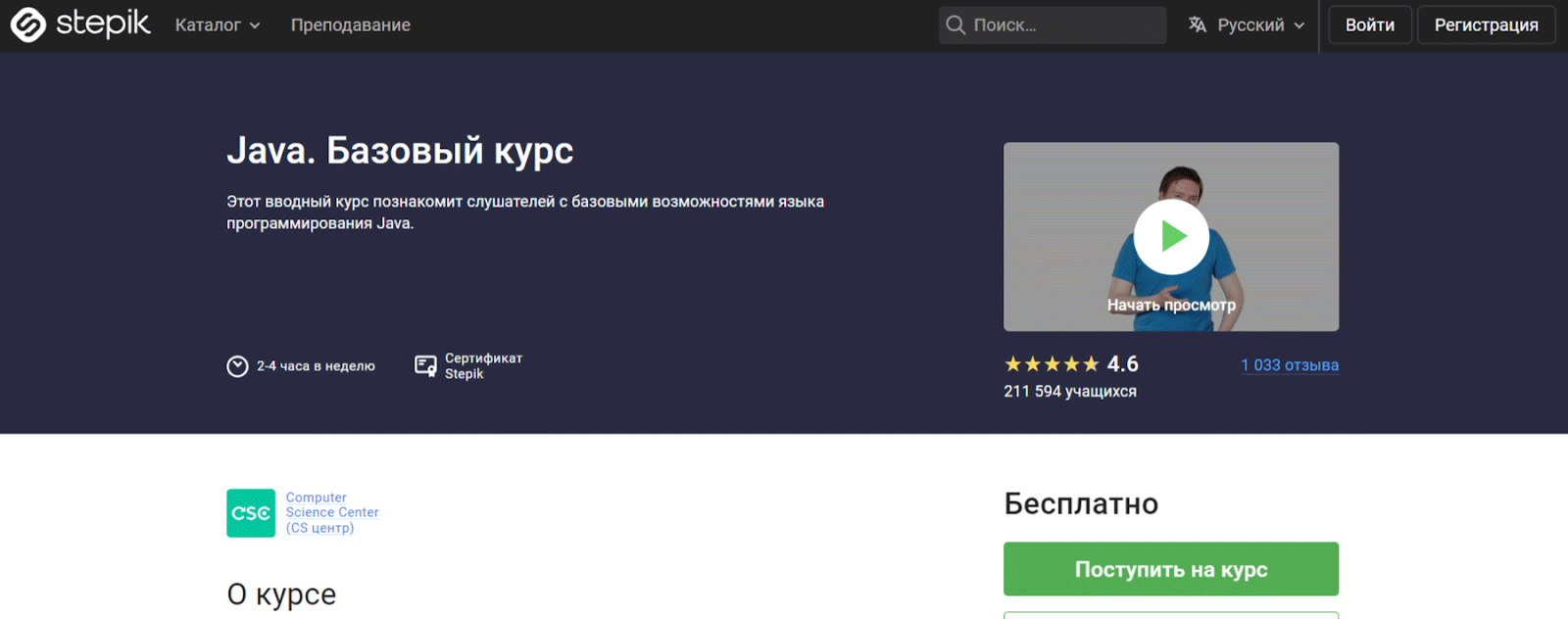The image size is (1568, 619).
Task: Play the course intro video
Action: (x=1171, y=237)
